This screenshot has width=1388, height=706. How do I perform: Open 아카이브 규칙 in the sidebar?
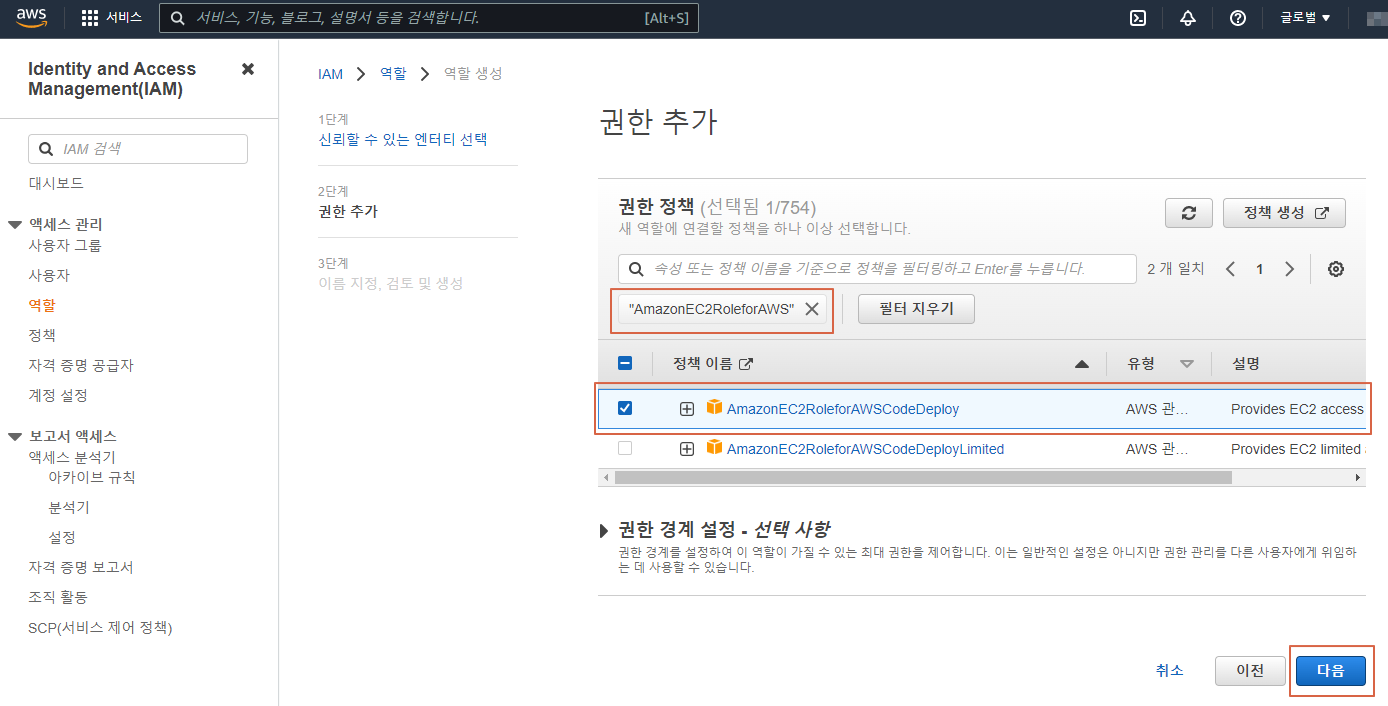coord(92,477)
